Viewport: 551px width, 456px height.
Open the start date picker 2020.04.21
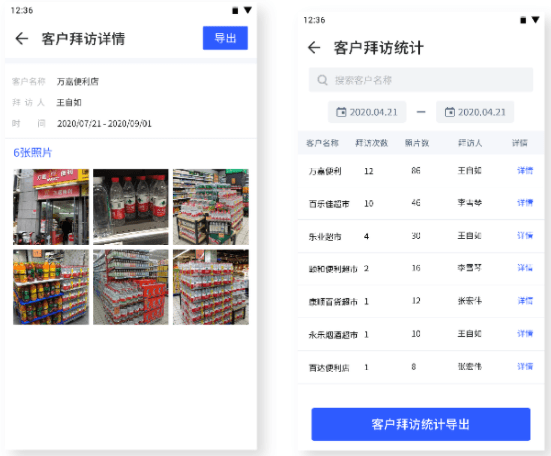click(367, 112)
